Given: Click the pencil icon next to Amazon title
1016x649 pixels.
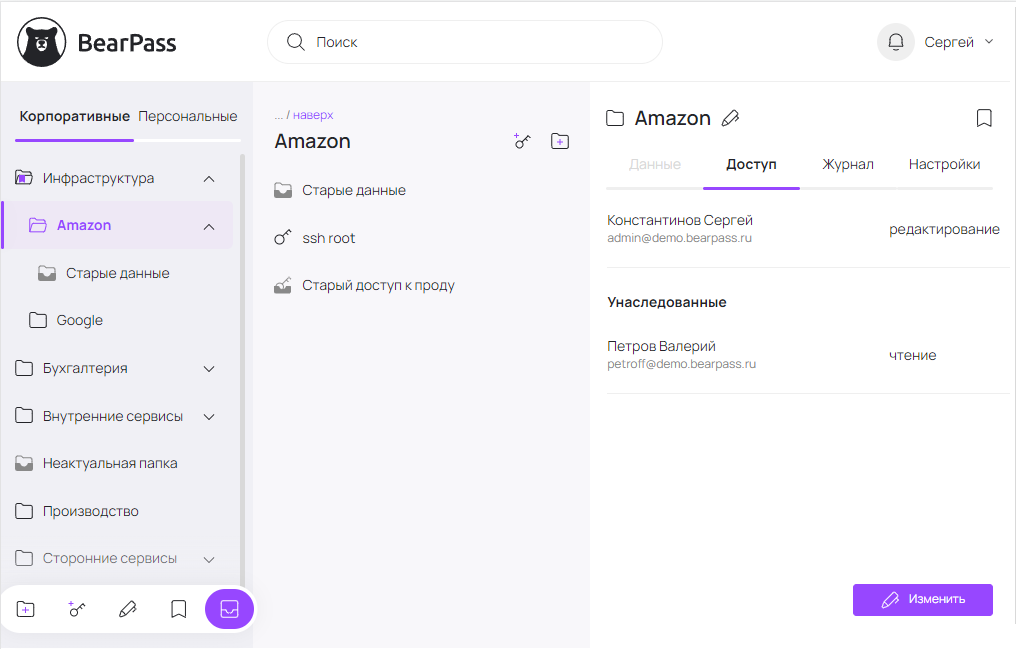Looking at the screenshot, I should click(x=730, y=118).
